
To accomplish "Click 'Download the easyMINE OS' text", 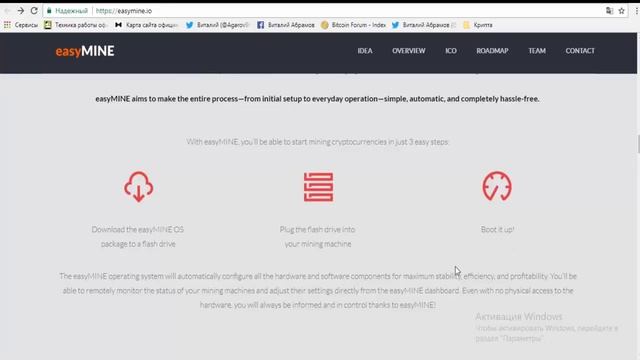I will pyautogui.click(x=138, y=229).
